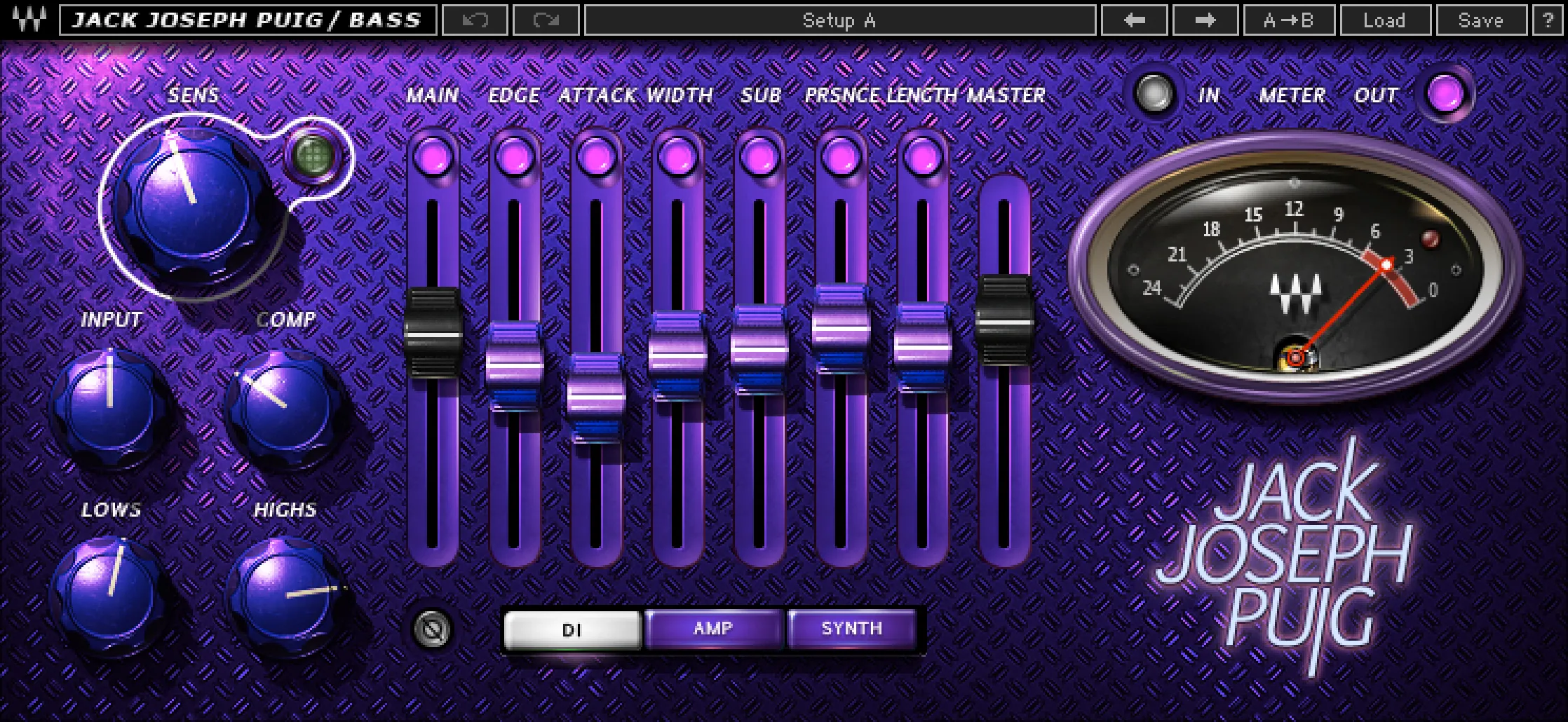Click the Waves logo icon in toolbar
Viewport: 1568px width, 722px height.
[29, 20]
